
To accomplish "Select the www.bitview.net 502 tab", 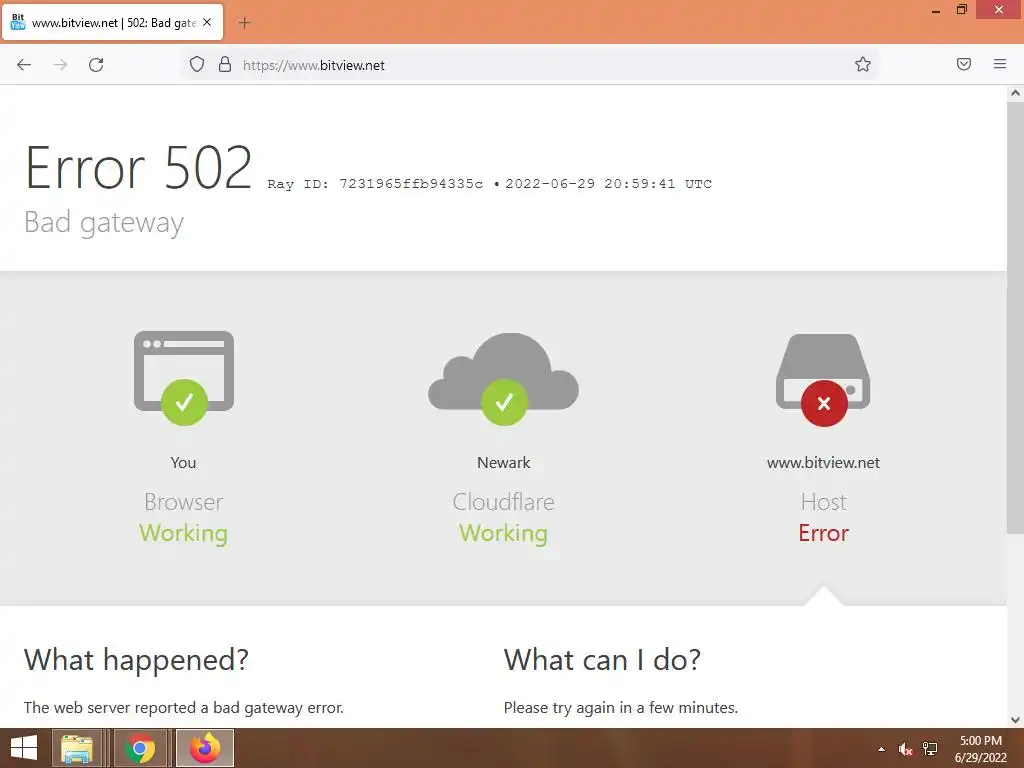I will point(112,23).
